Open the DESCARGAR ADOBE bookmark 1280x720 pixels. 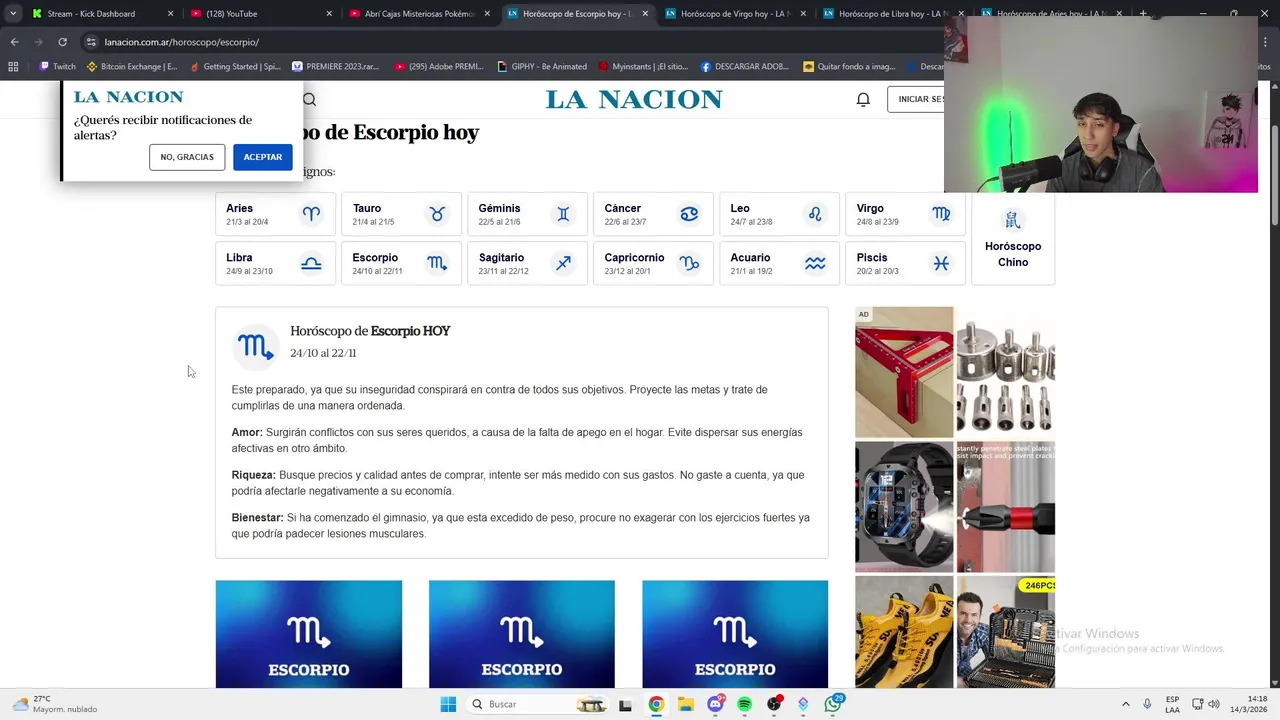[745, 67]
